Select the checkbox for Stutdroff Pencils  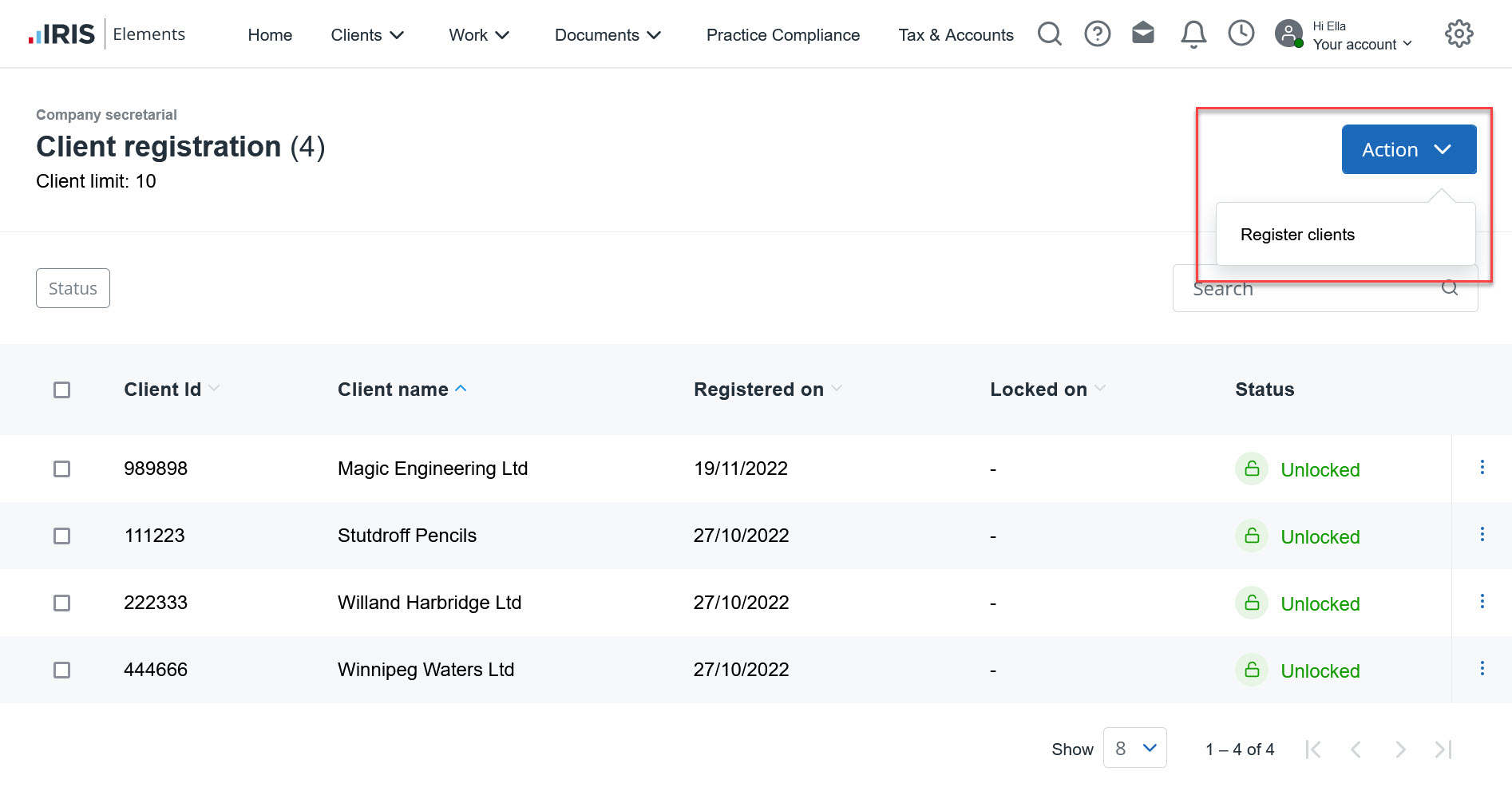click(61, 536)
